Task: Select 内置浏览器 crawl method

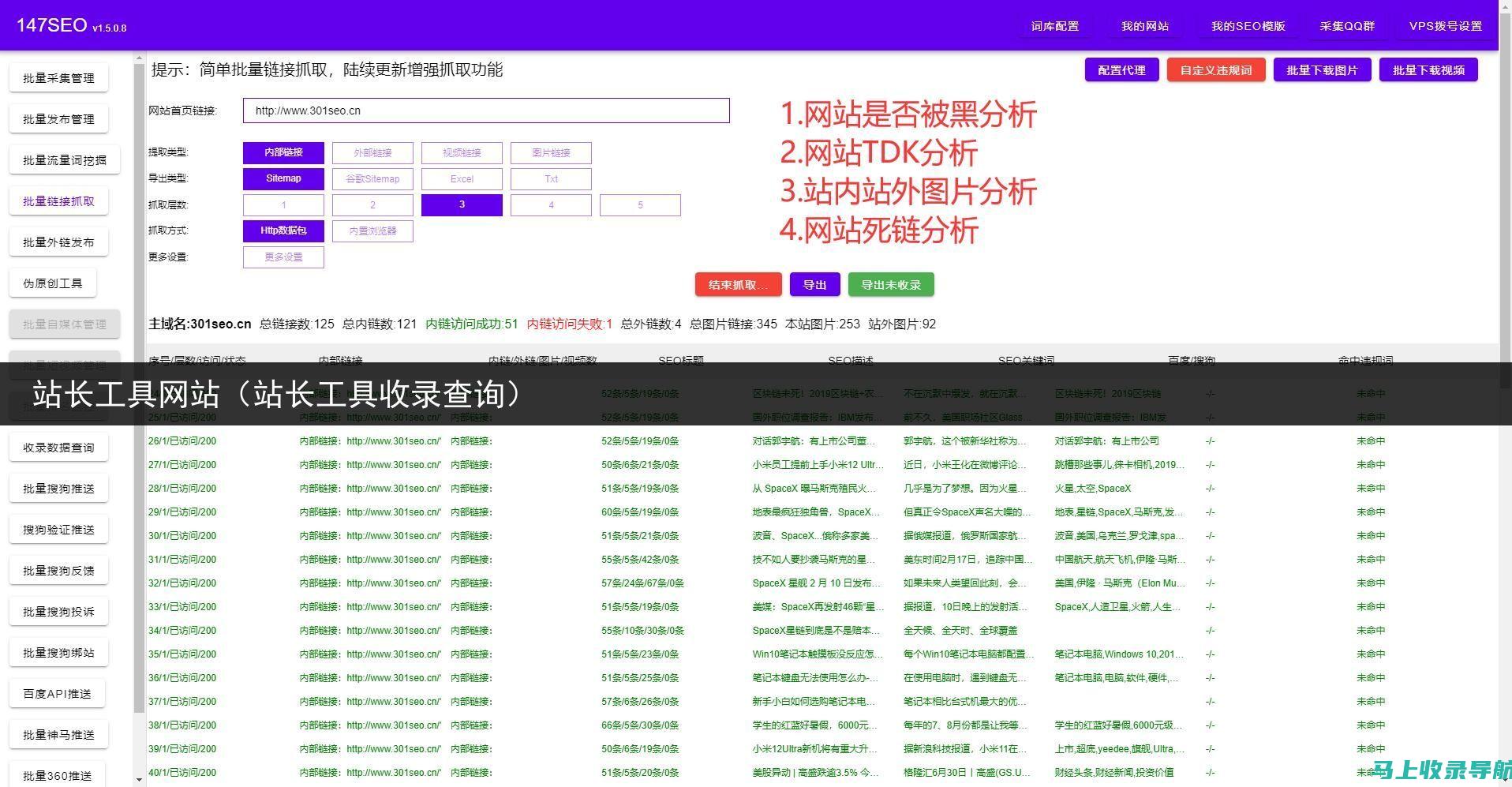Action: tap(372, 230)
